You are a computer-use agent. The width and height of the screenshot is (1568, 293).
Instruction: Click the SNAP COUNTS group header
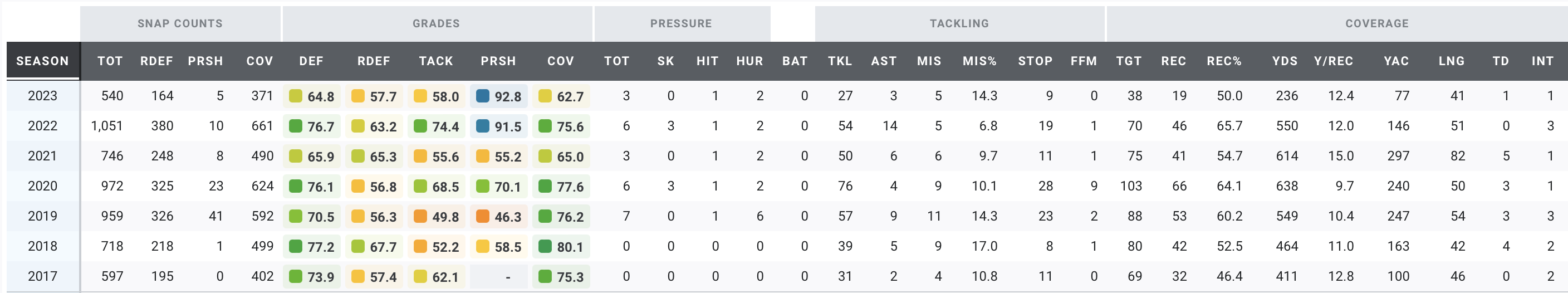pyautogui.click(x=179, y=24)
